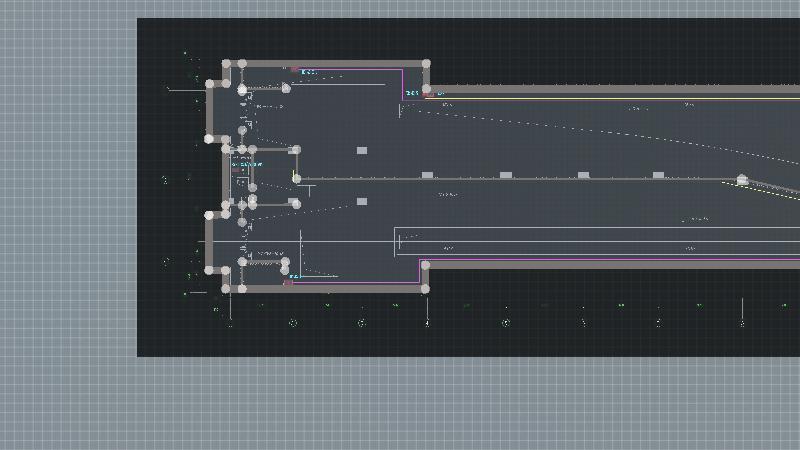Image resolution: width=800 pixels, height=450 pixels.
Task: Select the second gray column block on the center wall
Action: pos(506,175)
